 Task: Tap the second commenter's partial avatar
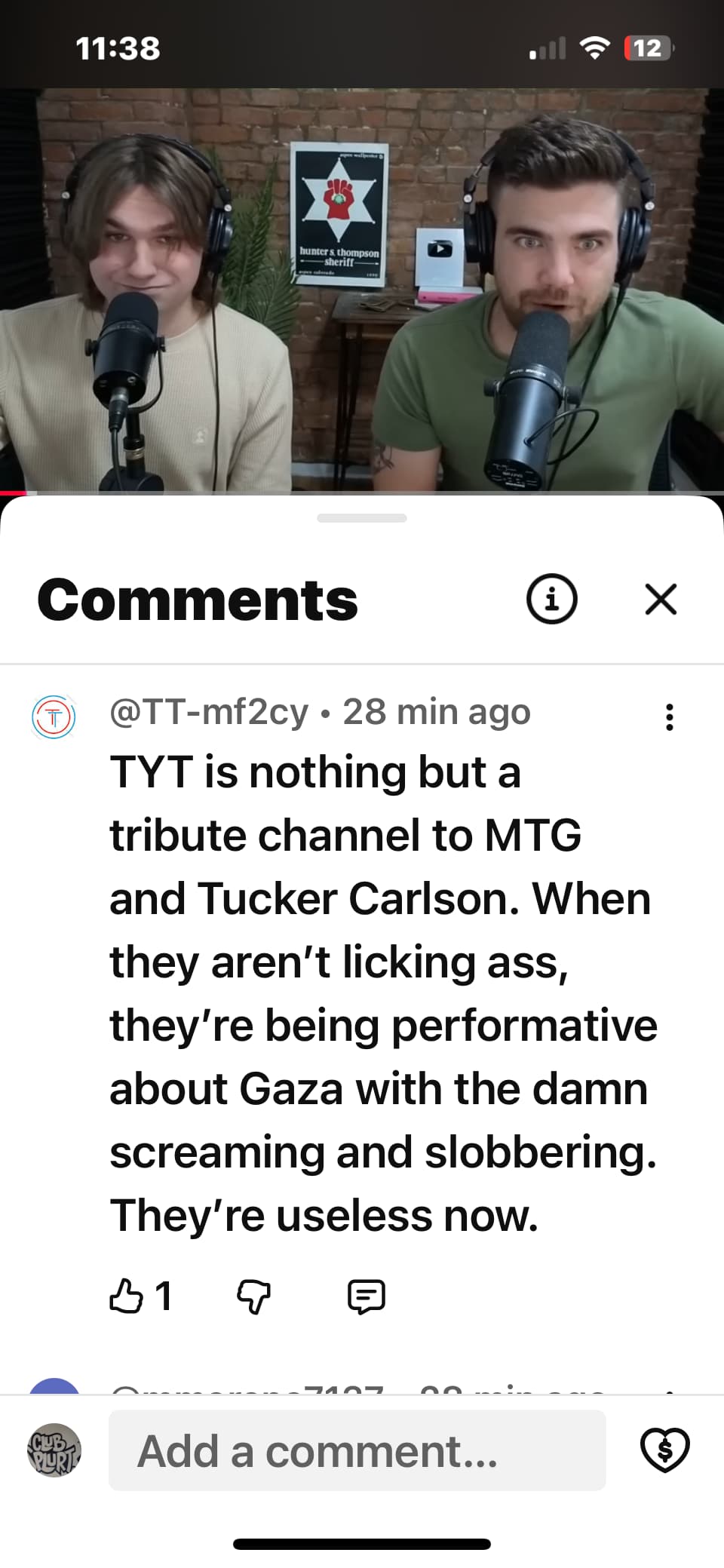(54, 1386)
